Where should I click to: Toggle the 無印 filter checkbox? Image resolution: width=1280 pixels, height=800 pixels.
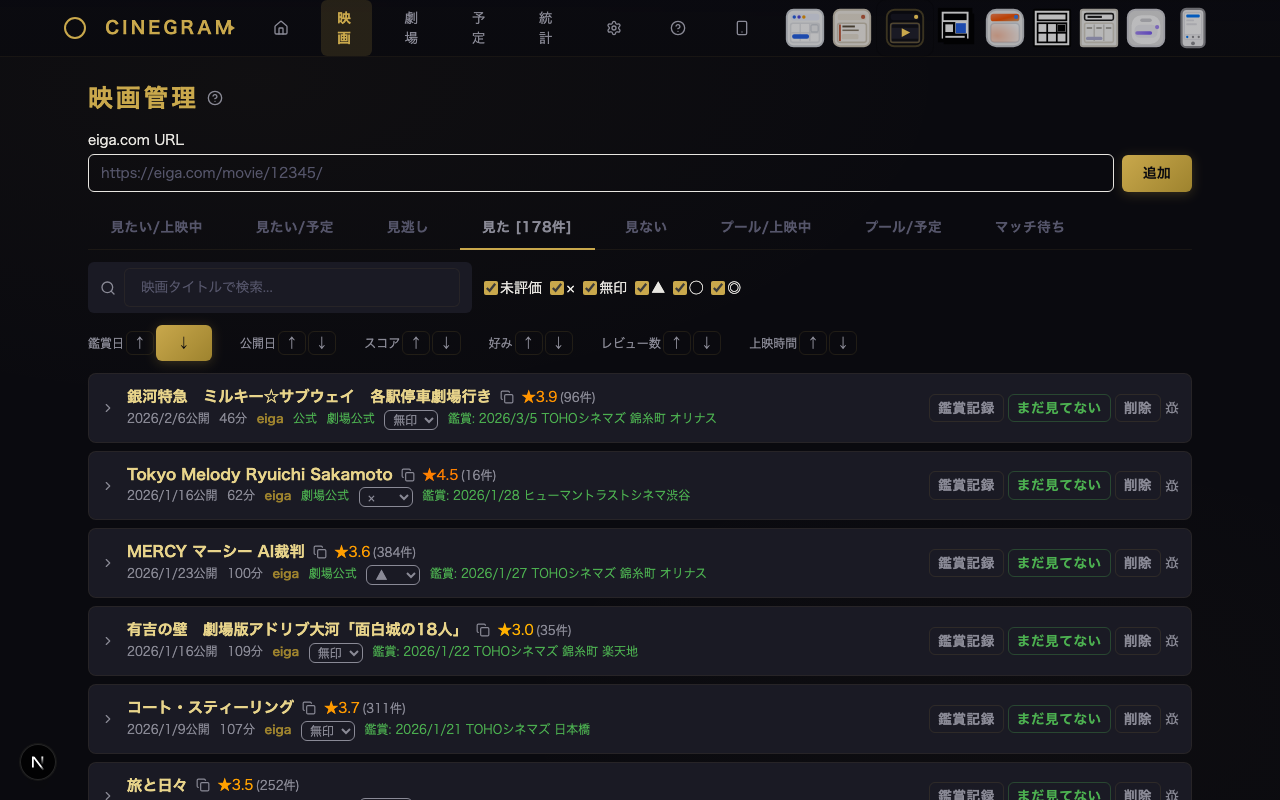point(590,288)
